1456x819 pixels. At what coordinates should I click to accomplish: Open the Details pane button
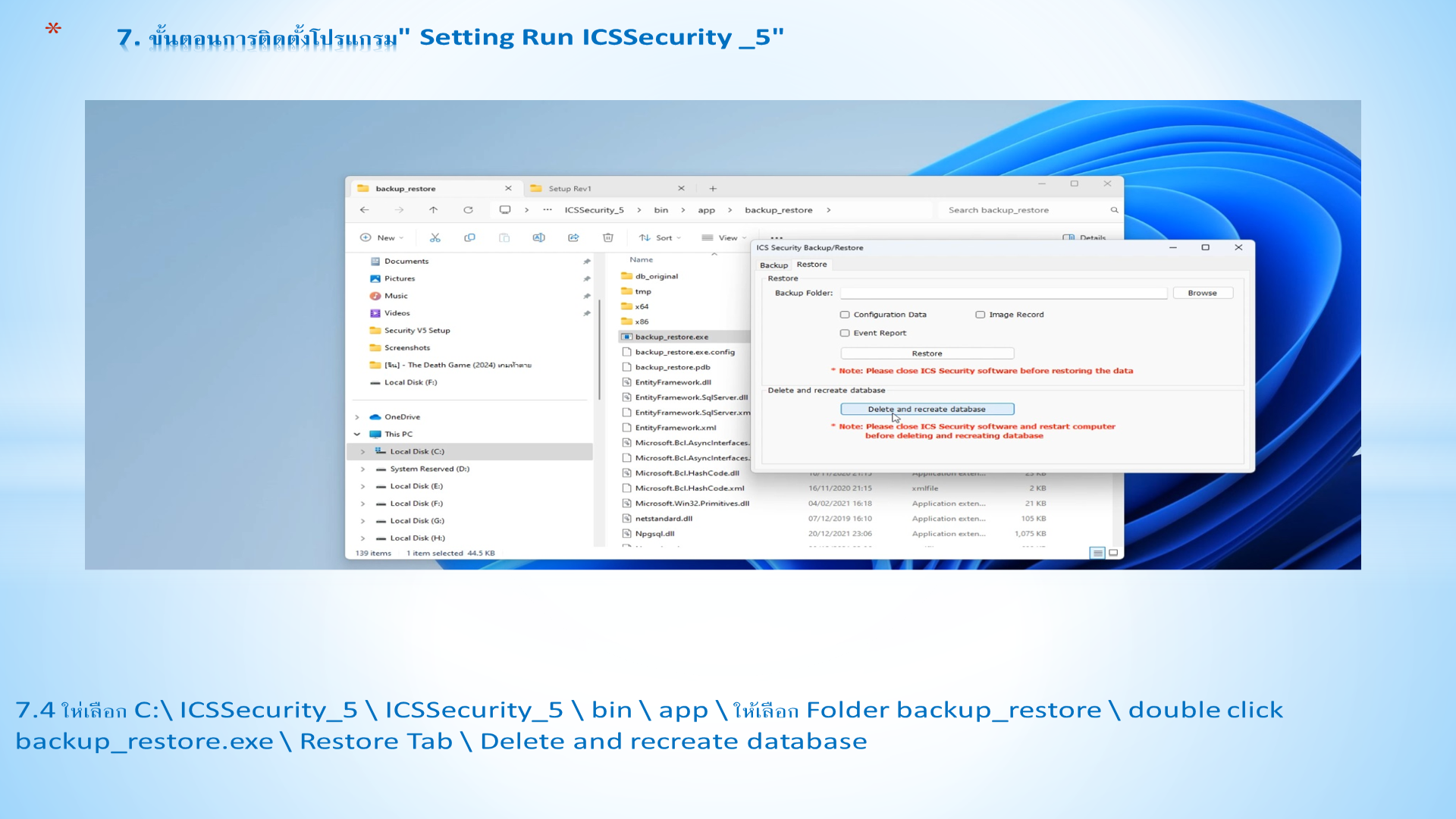click(1084, 237)
